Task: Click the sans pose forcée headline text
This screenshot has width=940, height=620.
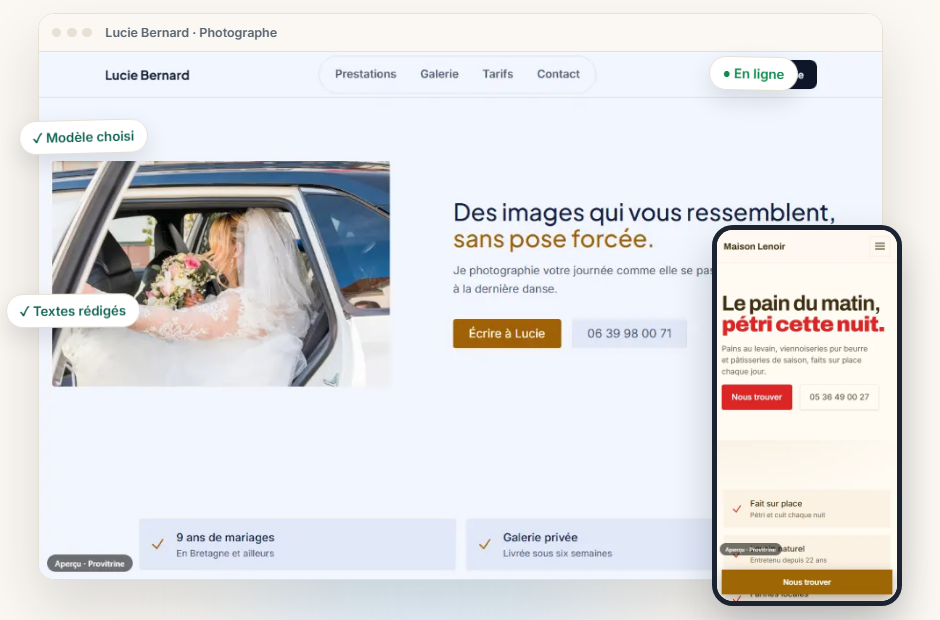Action: [553, 239]
